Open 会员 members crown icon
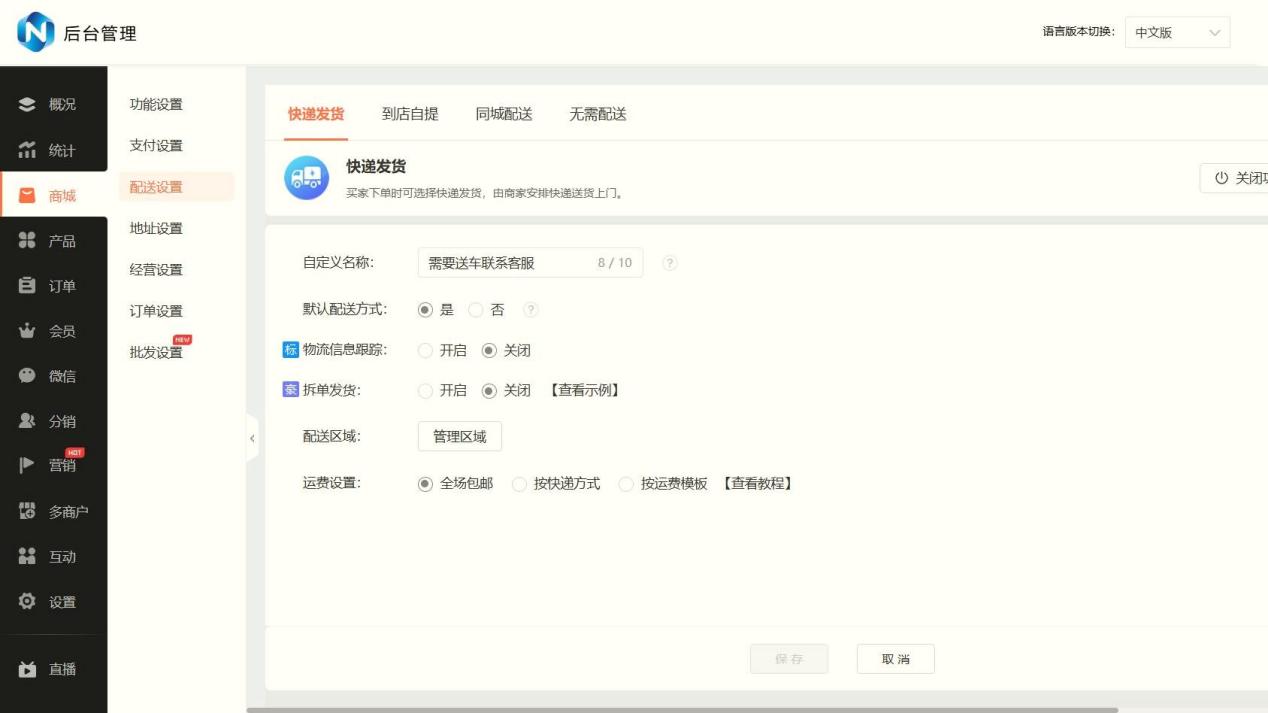Screen dimensions: 1268x713 [28, 331]
